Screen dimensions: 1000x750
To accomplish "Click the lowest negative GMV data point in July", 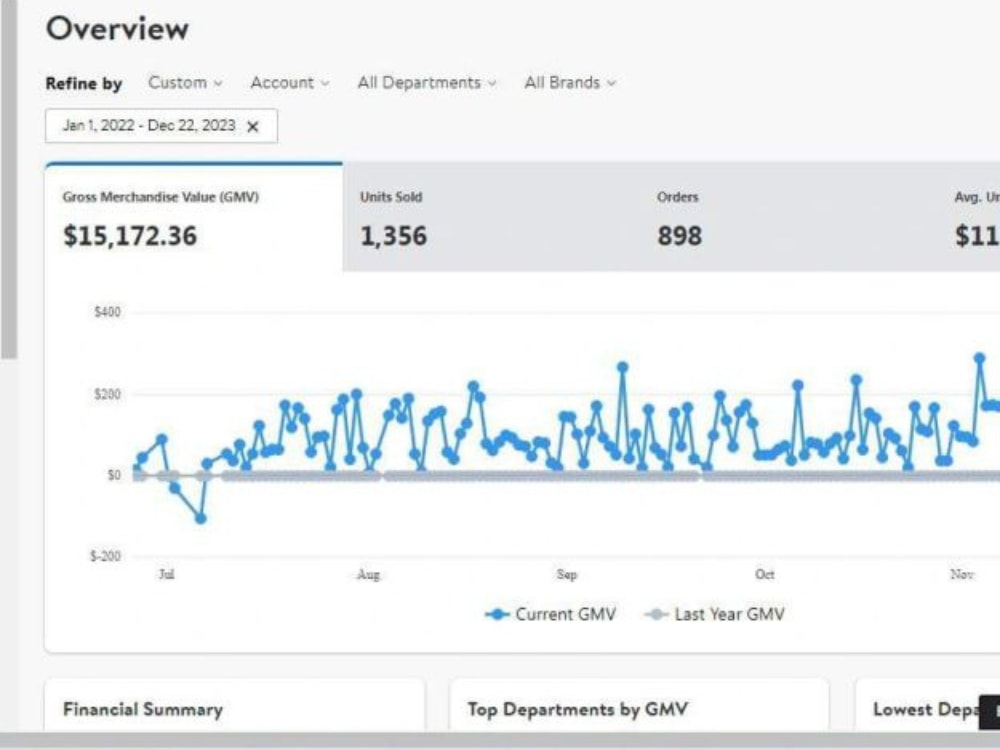I will pyautogui.click(x=200, y=518).
